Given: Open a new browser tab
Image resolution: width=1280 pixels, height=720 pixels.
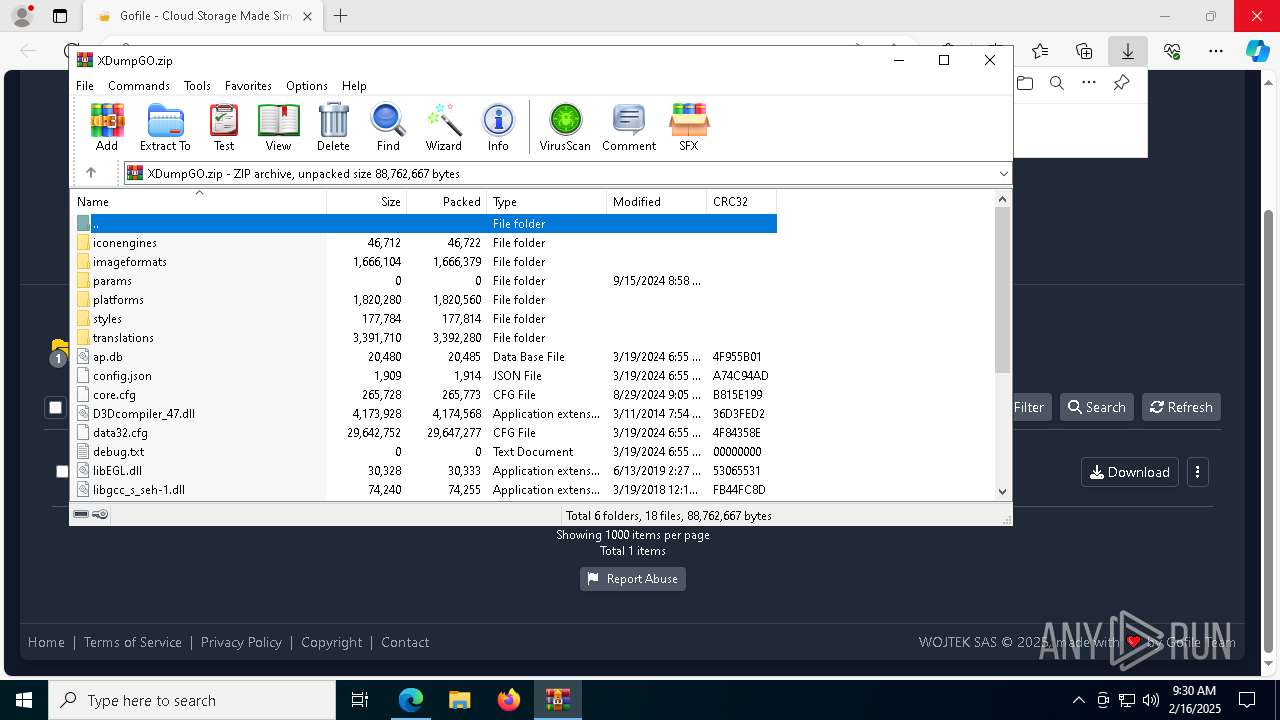Looking at the screenshot, I should 340,16.
